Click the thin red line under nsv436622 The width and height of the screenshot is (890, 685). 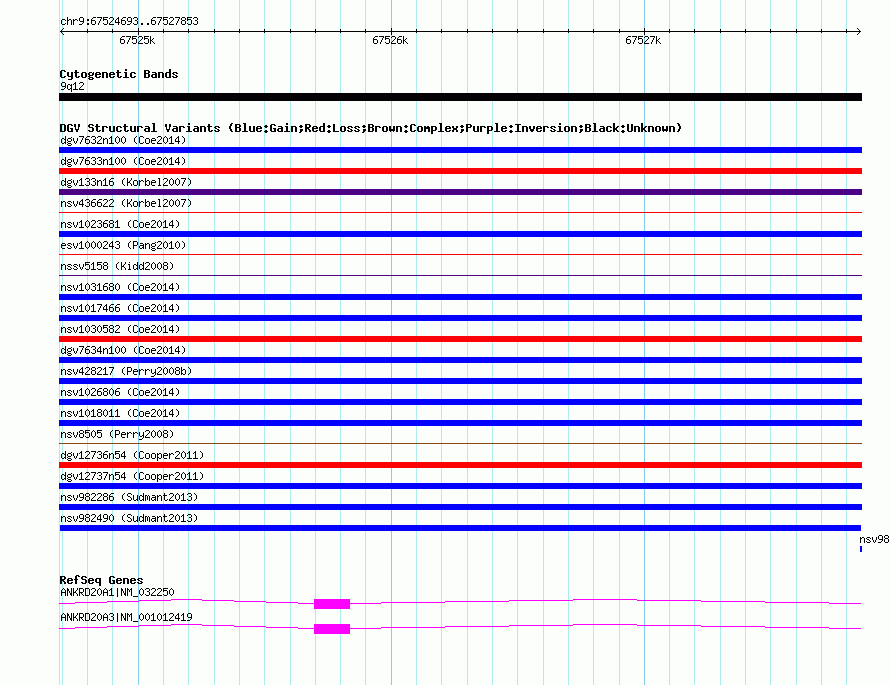(x=460, y=213)
